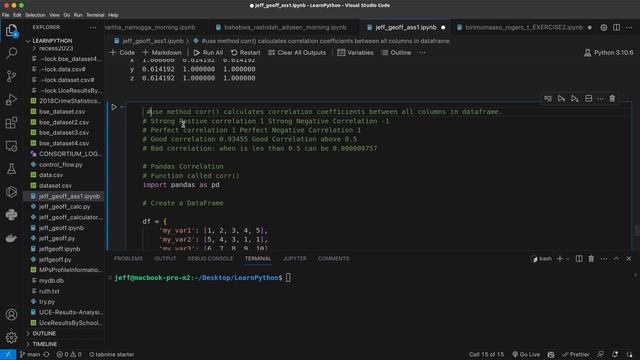Open the Terminal menu

(x=95, y=15)
